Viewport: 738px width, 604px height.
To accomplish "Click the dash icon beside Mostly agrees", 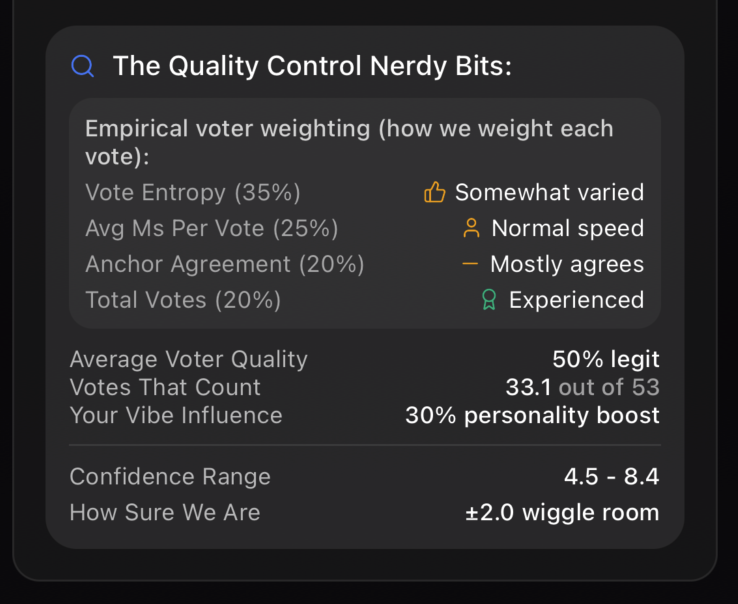I will click(470, 264).
